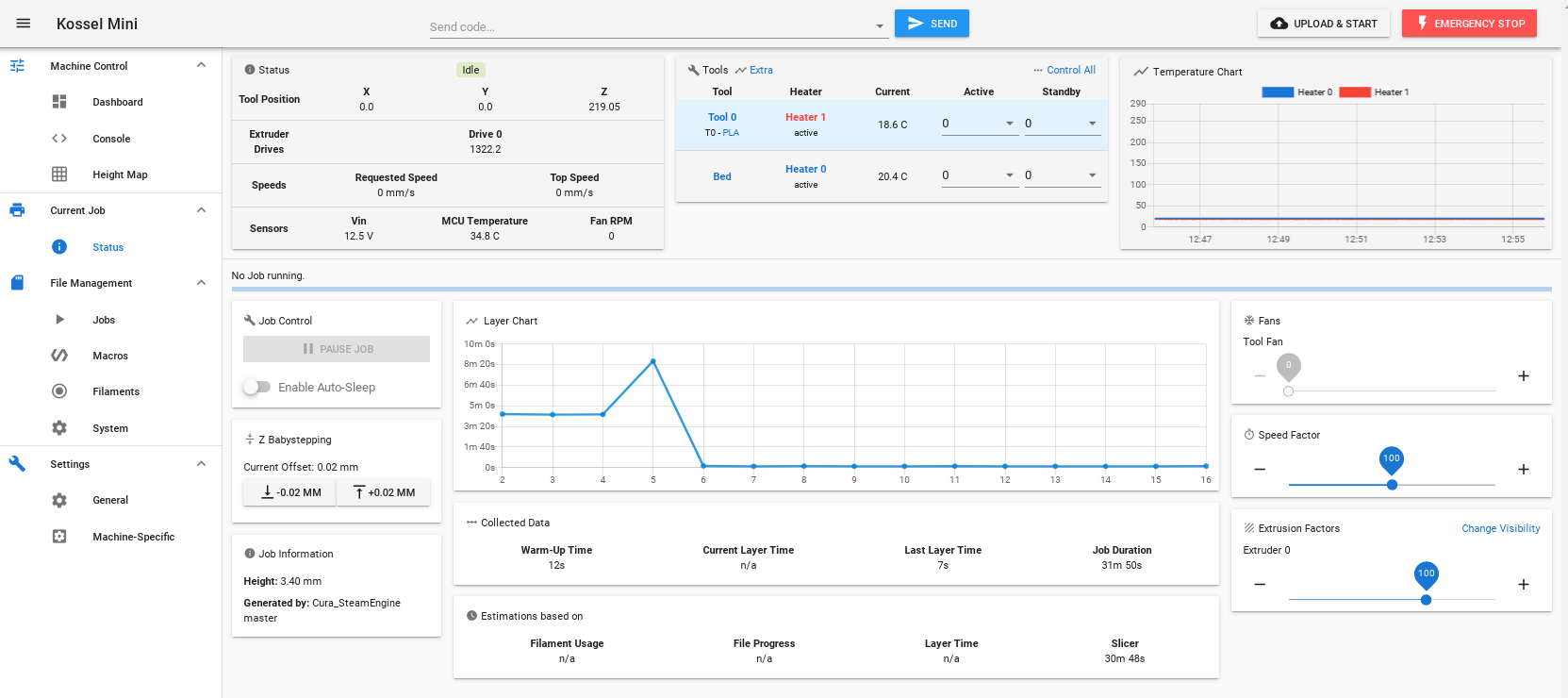The image size is (1568, 698).
Task: Open the Filaments page
Action: (116, 391)
